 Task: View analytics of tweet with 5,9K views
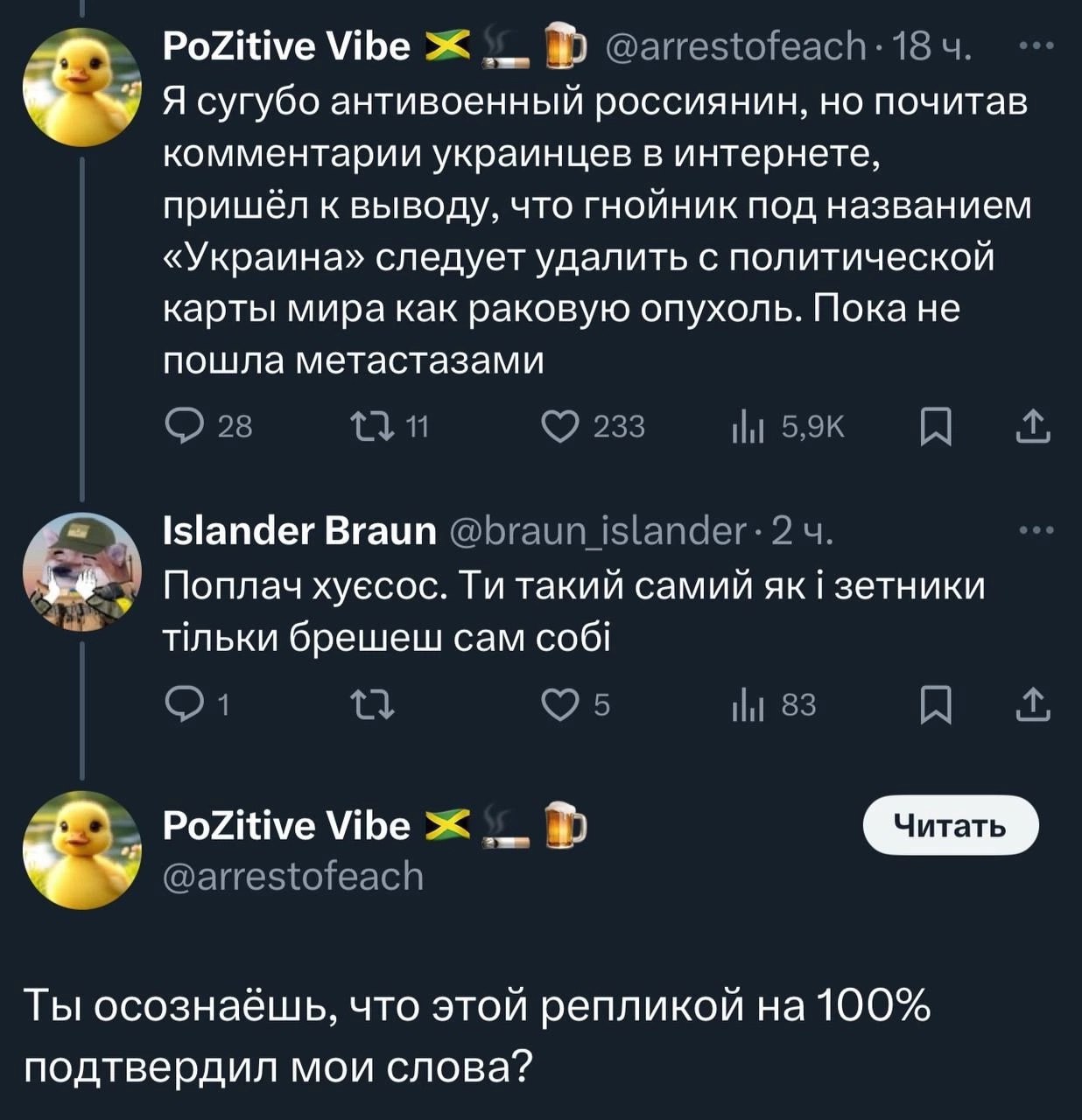pos(748,427)
